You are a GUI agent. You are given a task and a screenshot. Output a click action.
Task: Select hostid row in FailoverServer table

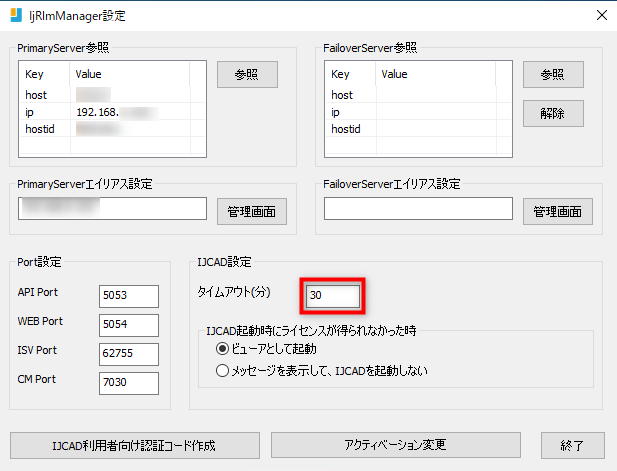418,129
